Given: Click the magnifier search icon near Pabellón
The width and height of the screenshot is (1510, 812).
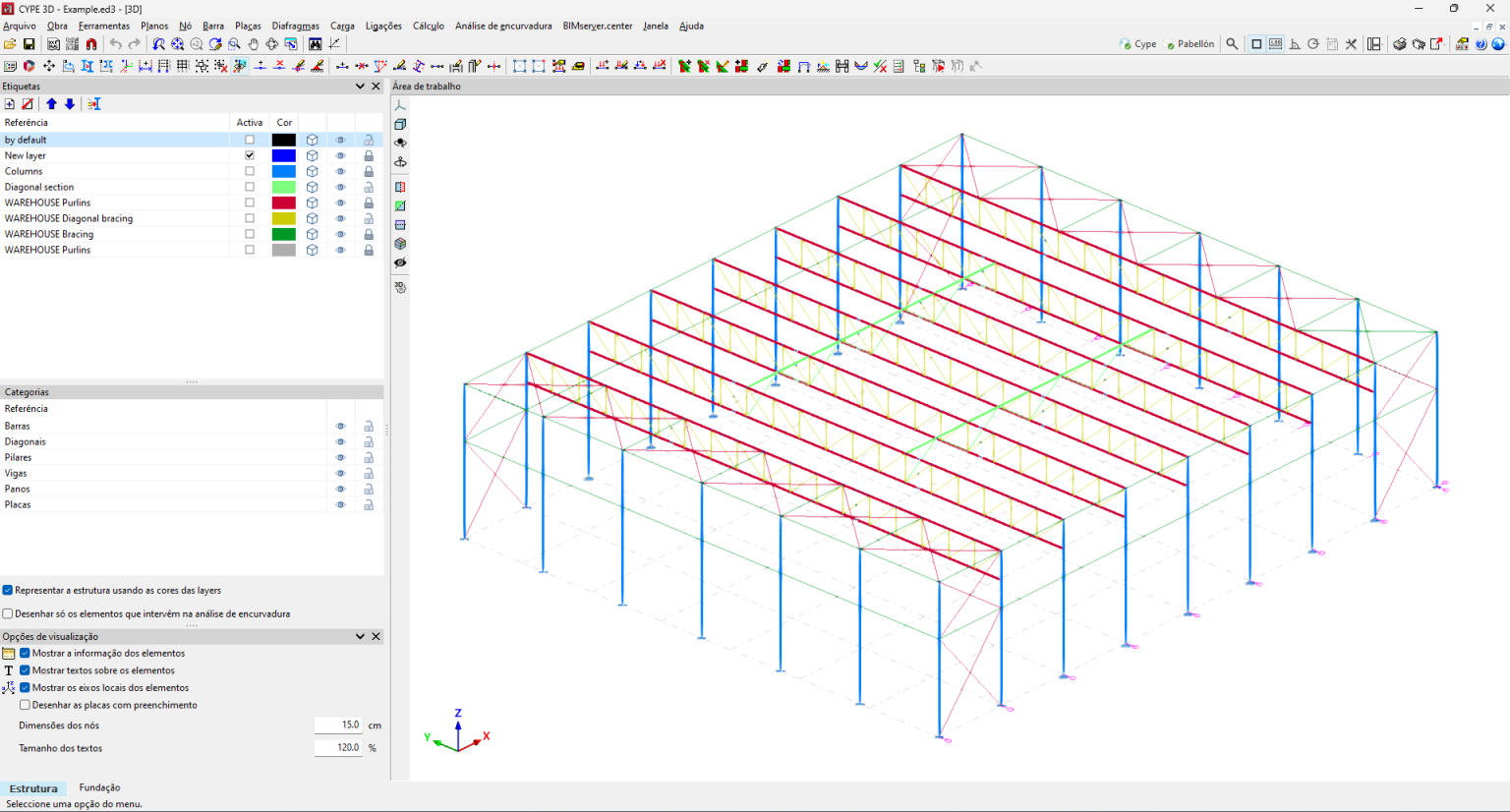Looking at the screenshot, I should coord(1232,44).
